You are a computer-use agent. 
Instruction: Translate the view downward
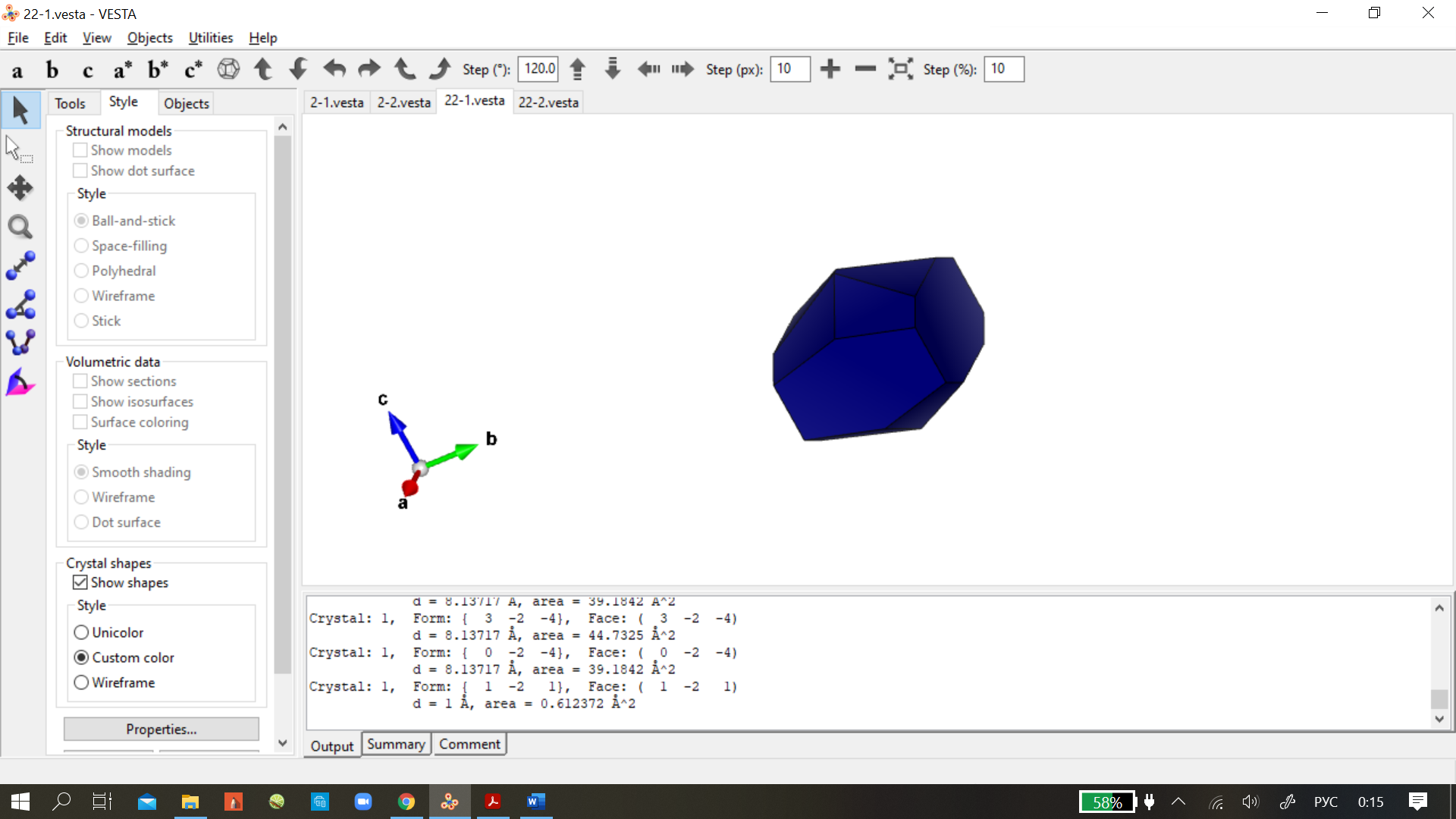click(613, 69)
